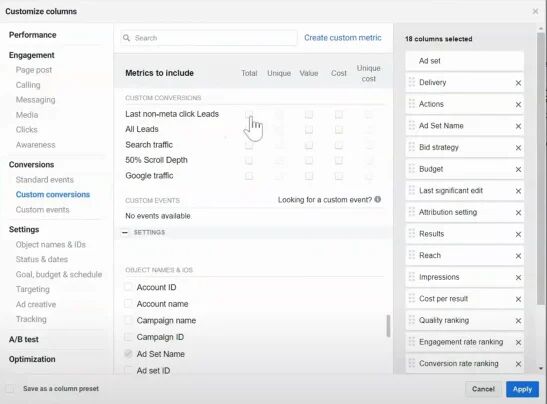
Task: Remove the Cost per result column
Action: click(518, 299)
